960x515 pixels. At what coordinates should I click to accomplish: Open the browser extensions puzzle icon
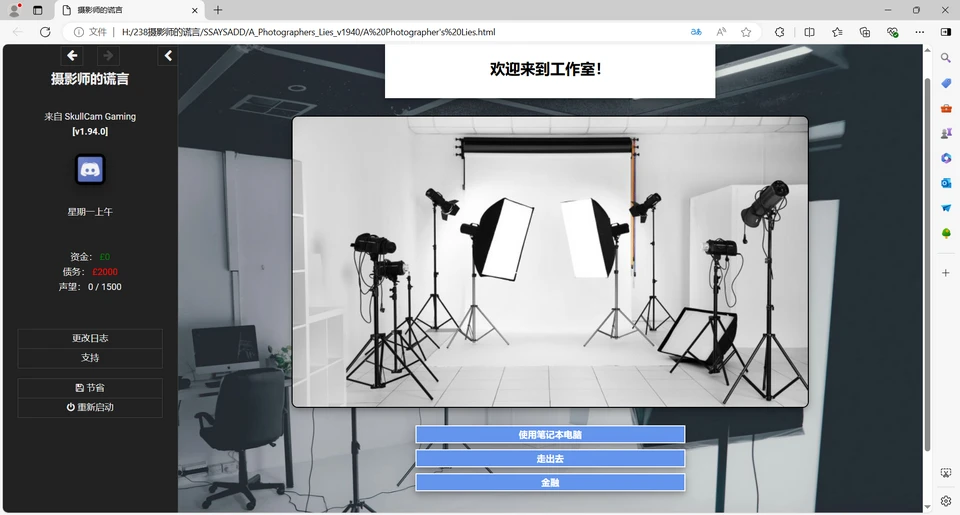pos(780,32)
